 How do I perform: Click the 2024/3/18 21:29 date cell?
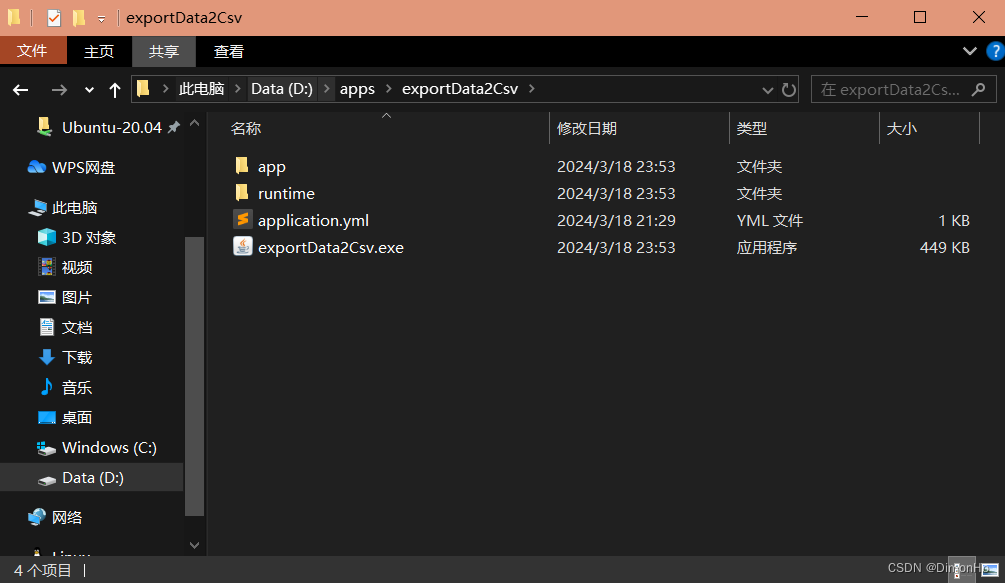coord(616,220)
